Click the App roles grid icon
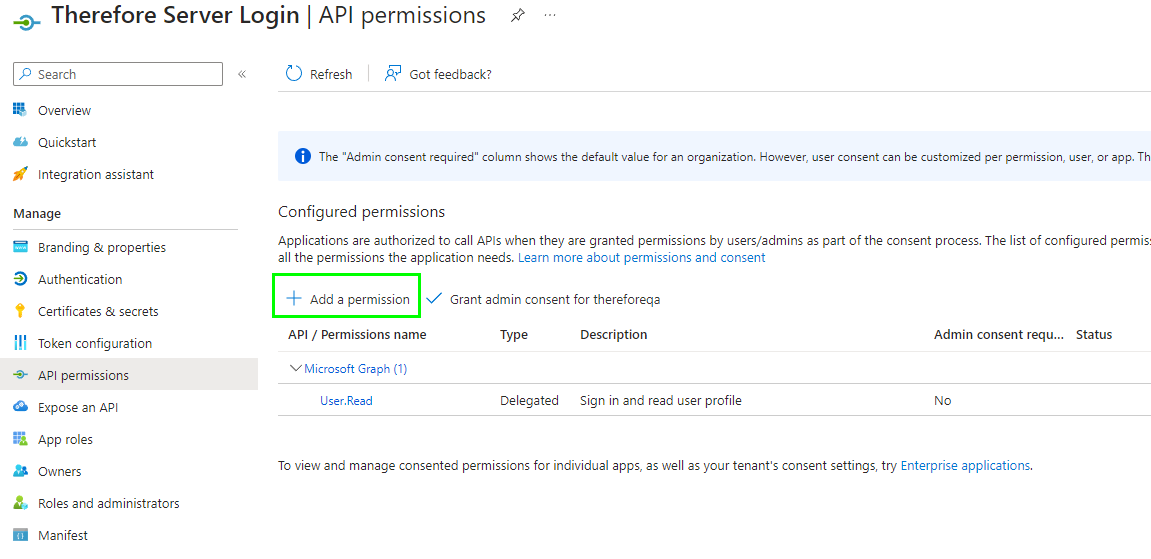 point(21,439)
